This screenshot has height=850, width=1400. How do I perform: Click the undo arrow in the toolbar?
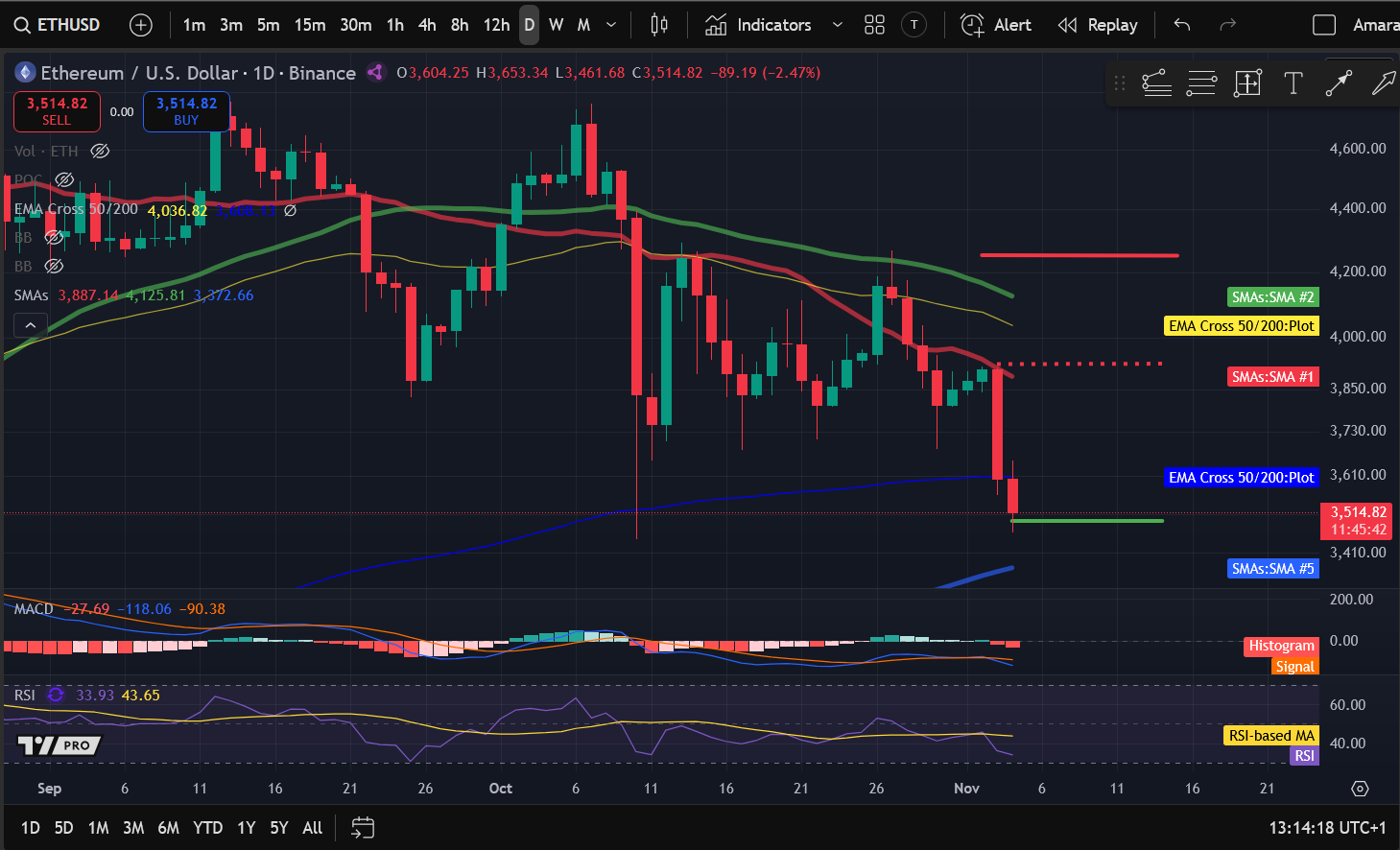tap(1181, 24)
